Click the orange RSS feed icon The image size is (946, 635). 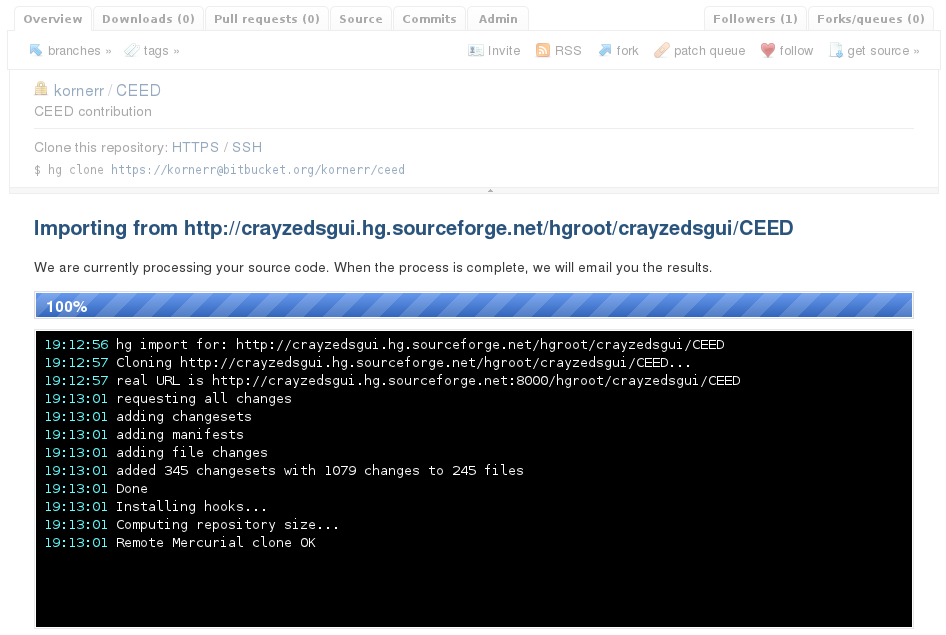click(x=543, y=51)
